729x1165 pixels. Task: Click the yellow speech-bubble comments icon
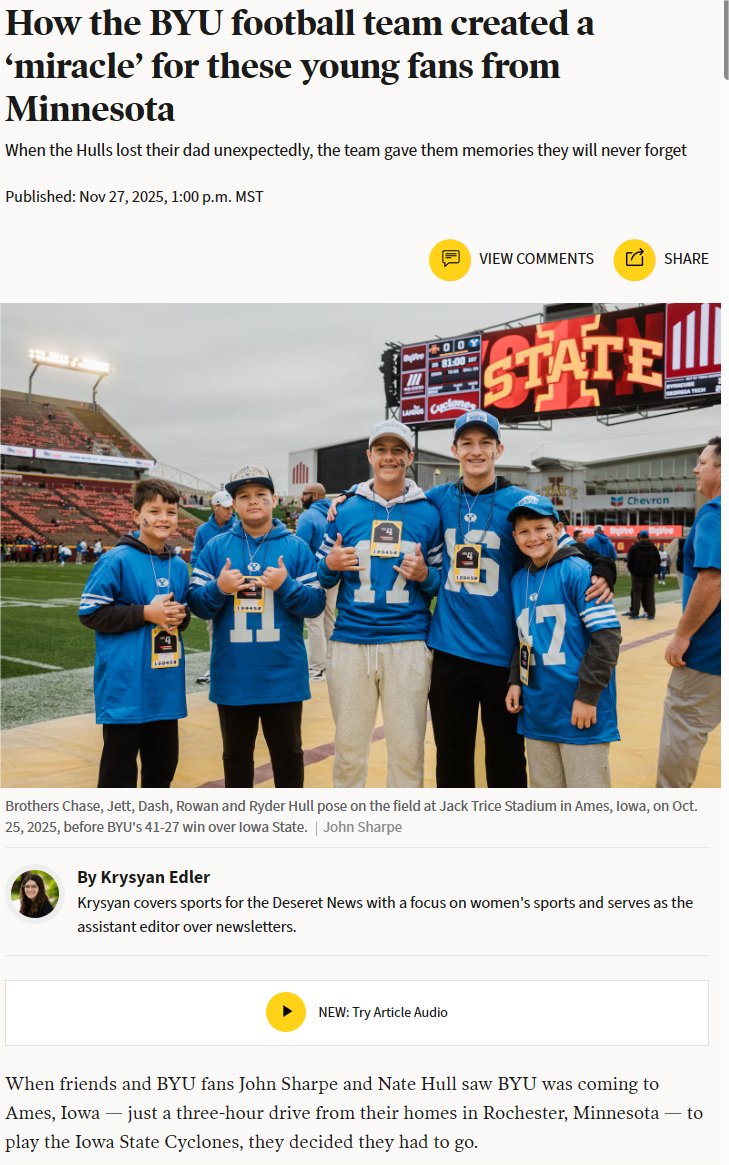click(x=450, y=259)
